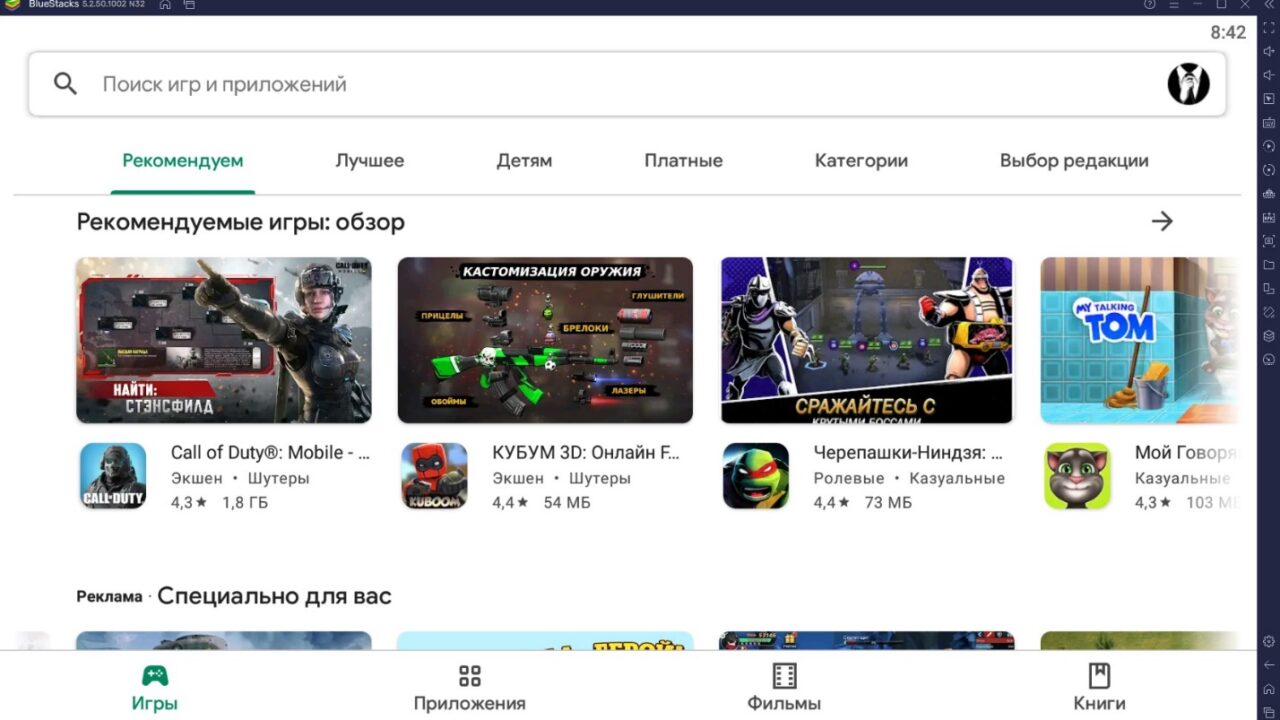The height and width of the screenshot is (720, 1280).
Task: Switch to the Лучшее tab
Action: click(369, 160)
